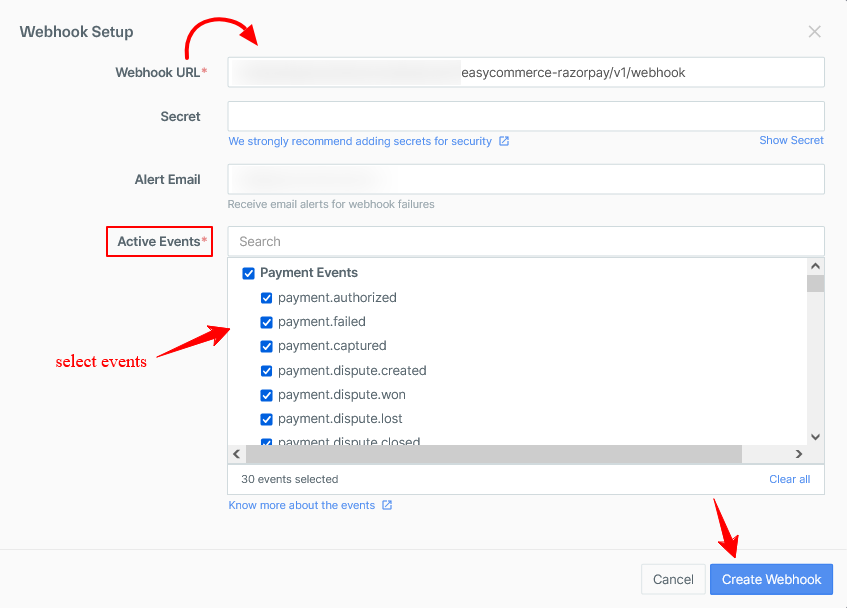Click the horizontal scrollbar thumb in events list
847x608 pixels.
coord(494,454)
